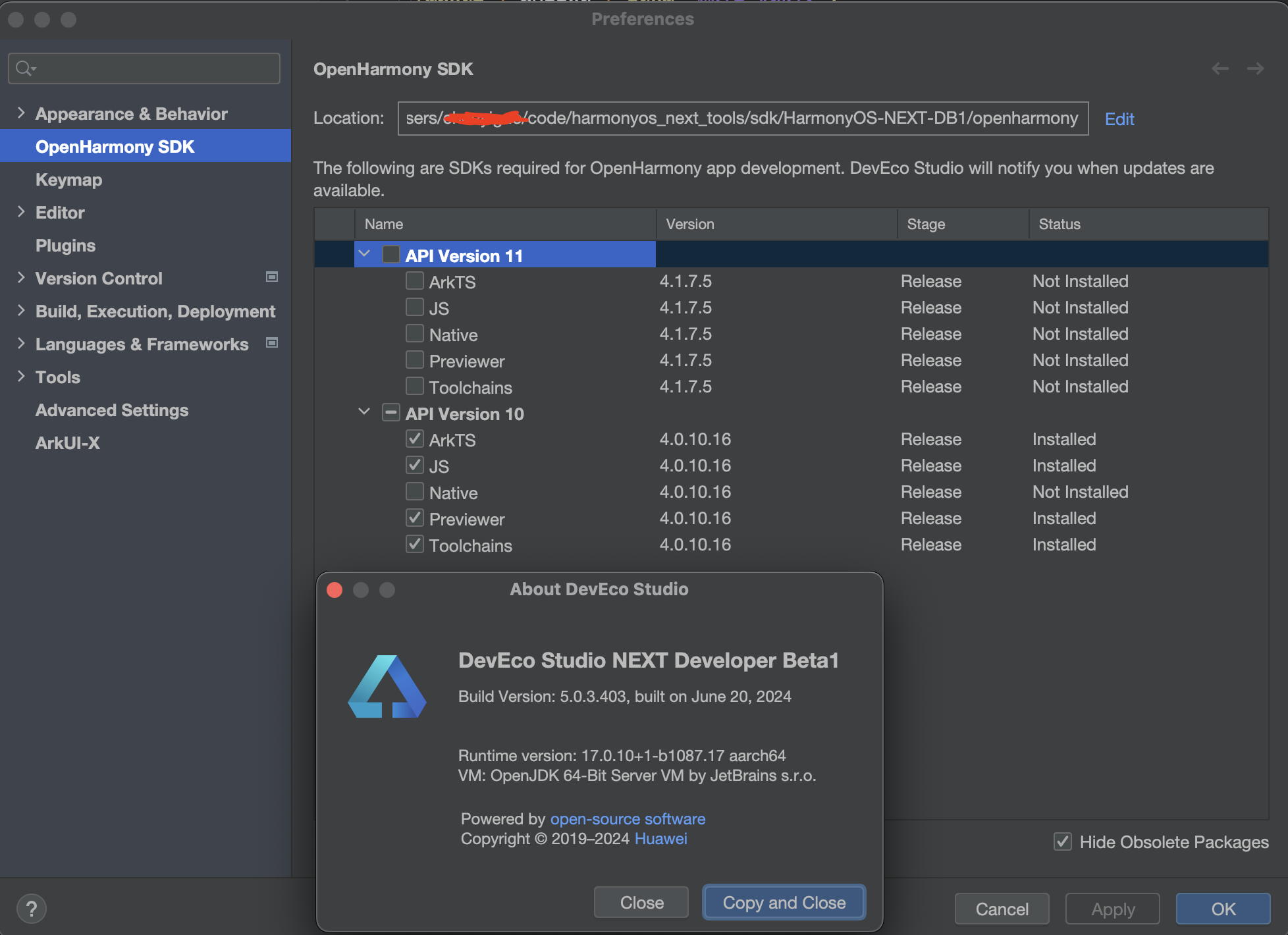Open the Plugins settings page
This screenshot has width=1288, height=935.
pyautogui.click(x=65, y=245)
